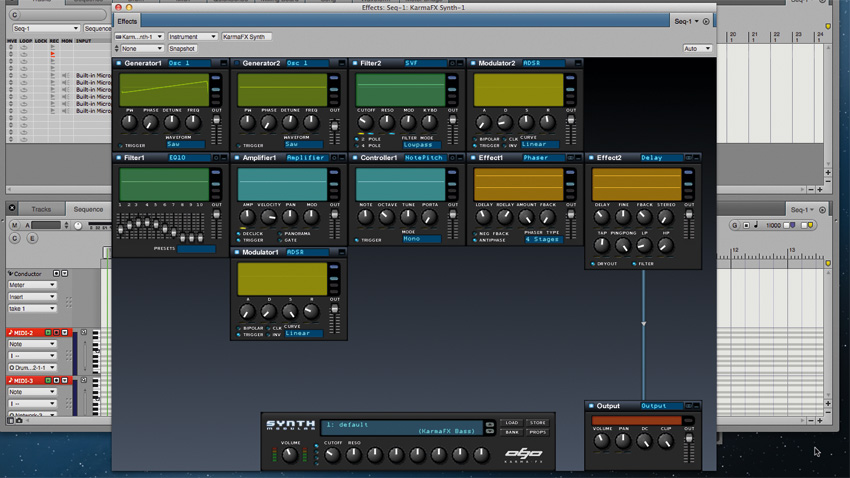The height and width of the screenshot is (478, 850).
Task: Open Conductor Meter dropdown
Action: click(32, 285)
